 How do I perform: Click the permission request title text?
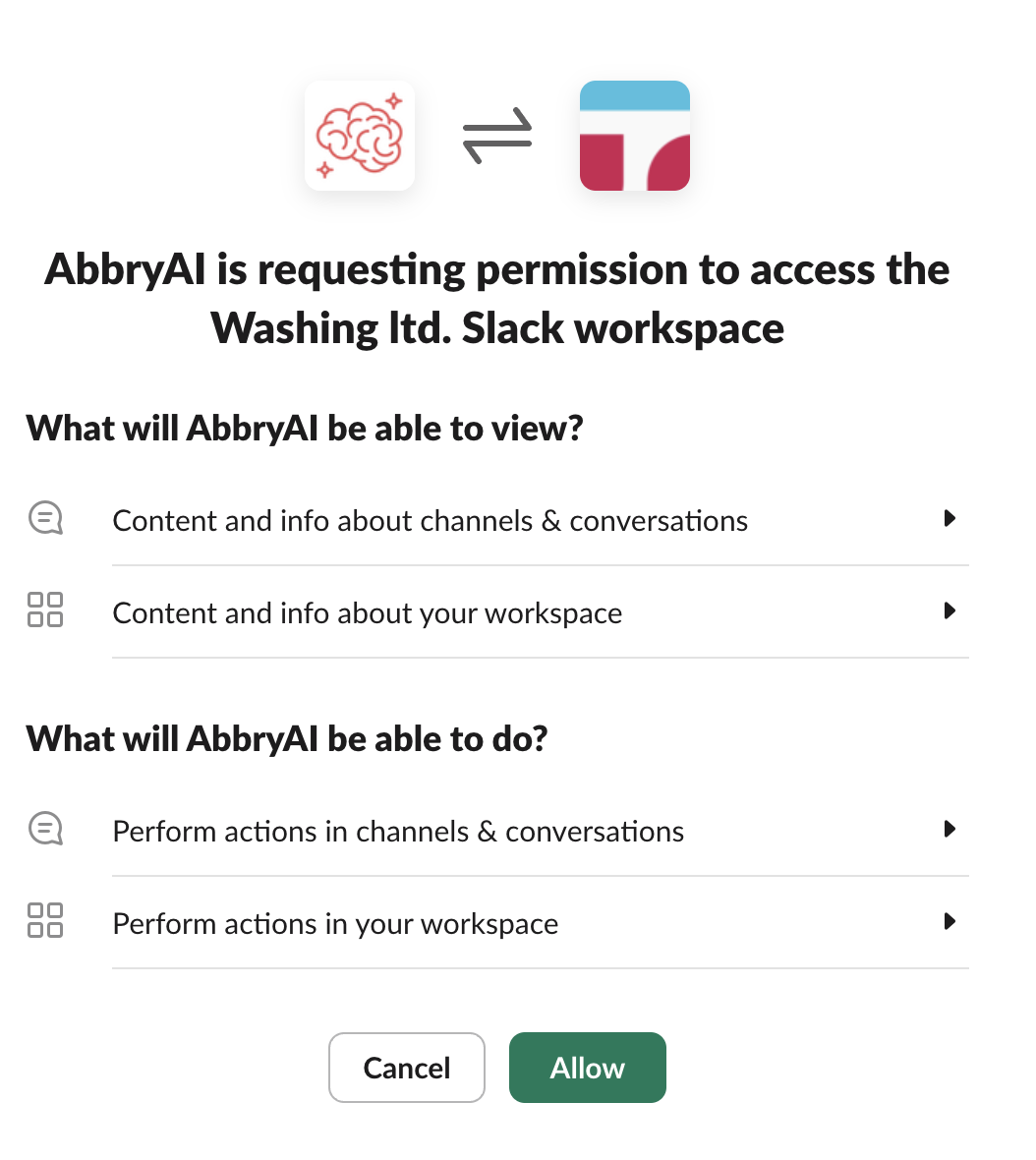[497, 299]
